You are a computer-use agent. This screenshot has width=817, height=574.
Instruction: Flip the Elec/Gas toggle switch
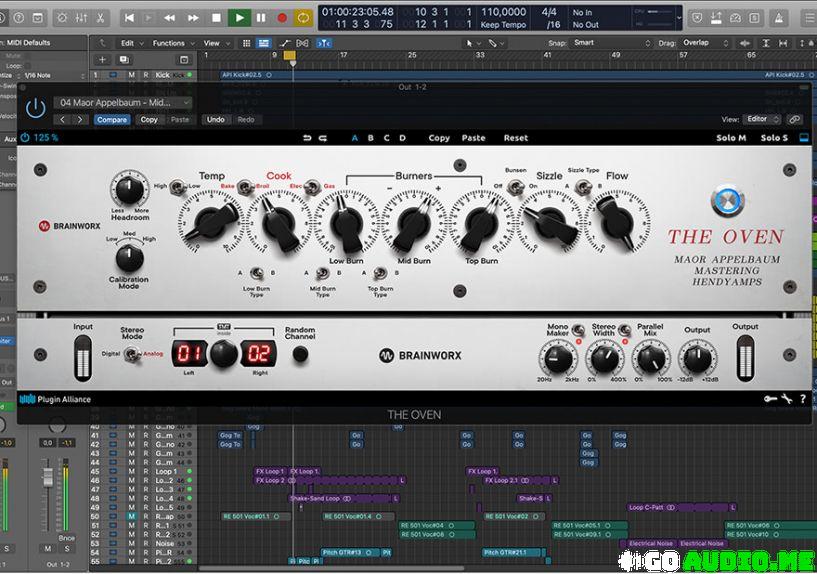click(312, 186)
